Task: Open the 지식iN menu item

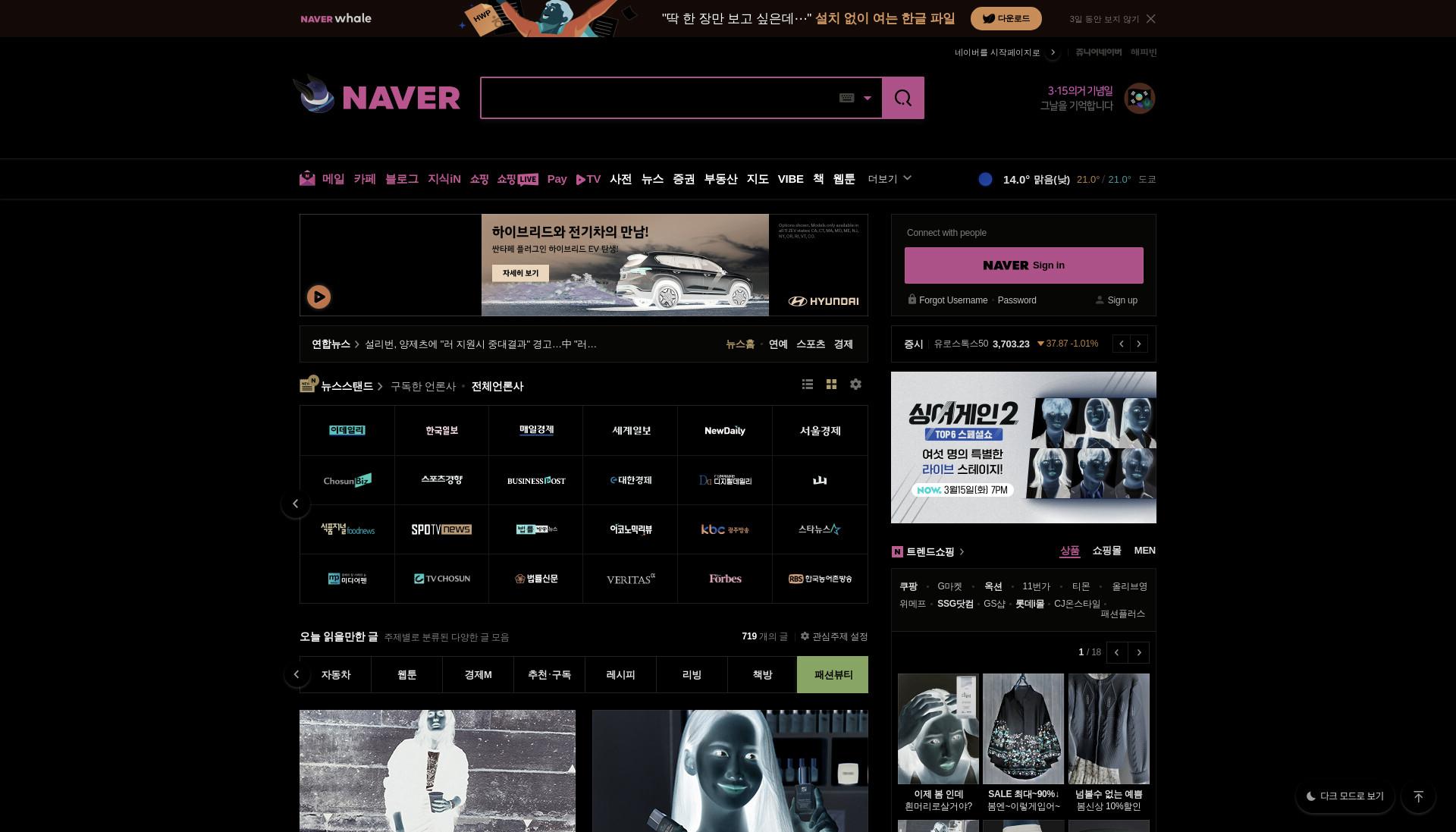Action: point(444,179)
